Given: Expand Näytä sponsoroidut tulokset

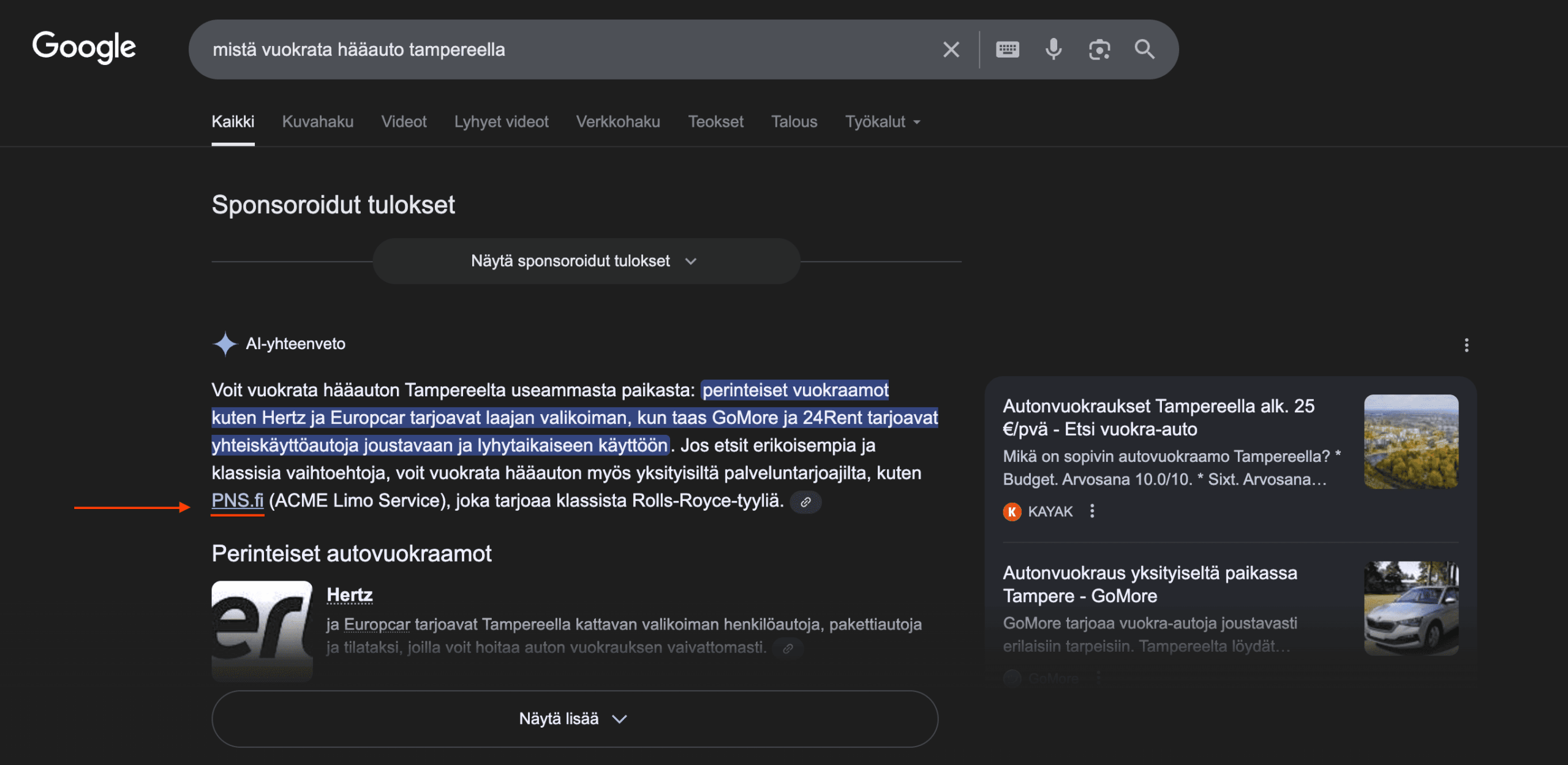Looking at the screenshot, I should click(586, 260).
